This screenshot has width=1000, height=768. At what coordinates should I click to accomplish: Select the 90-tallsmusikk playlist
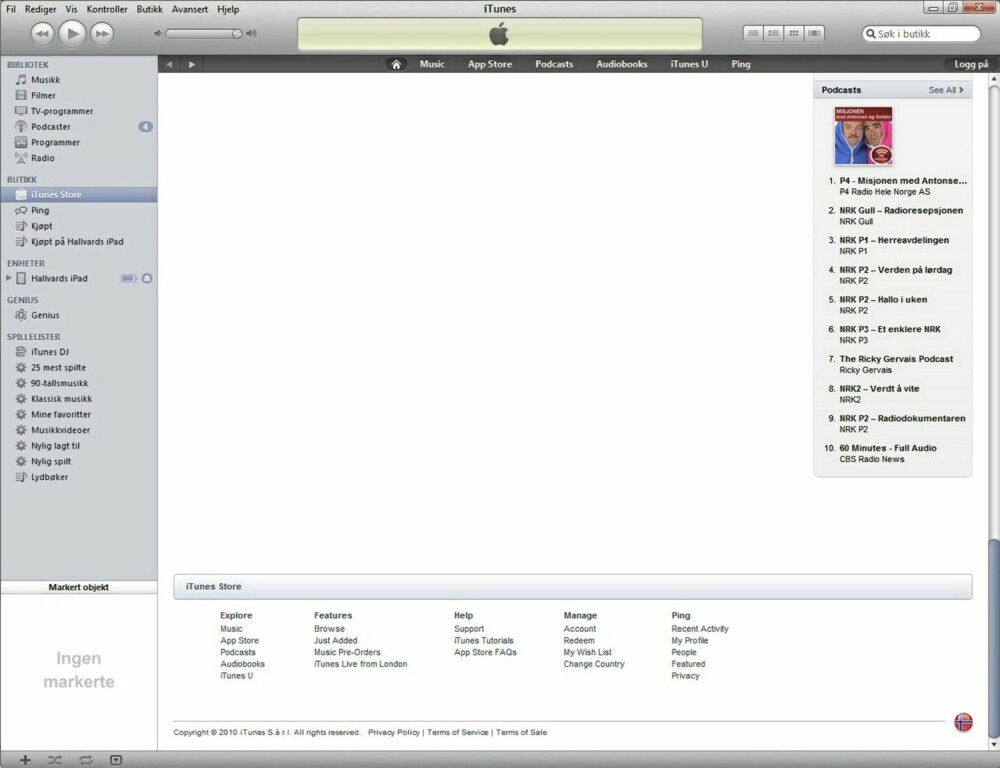(78, 383)
